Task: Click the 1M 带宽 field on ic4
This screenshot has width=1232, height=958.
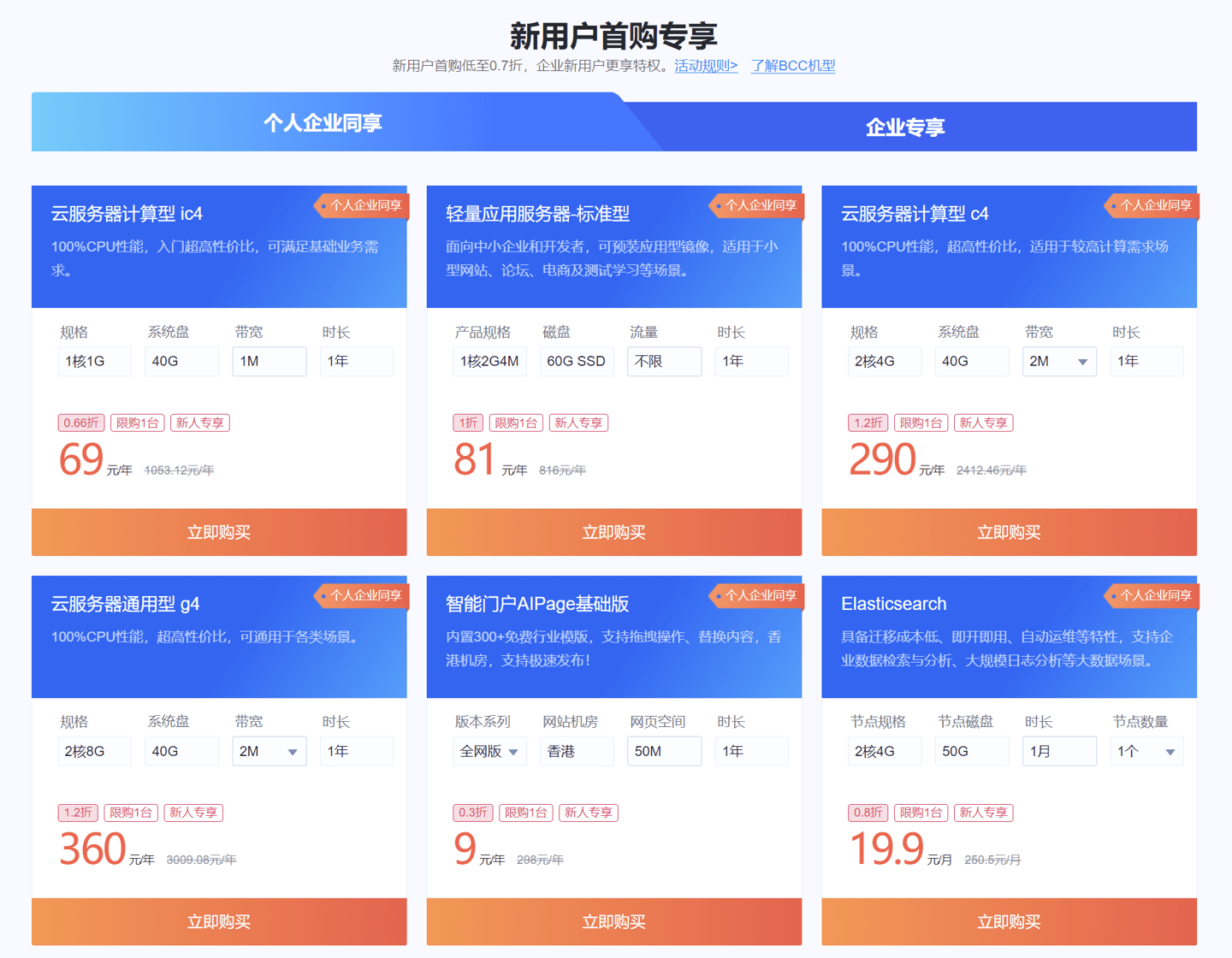Action: pos(269,362)
